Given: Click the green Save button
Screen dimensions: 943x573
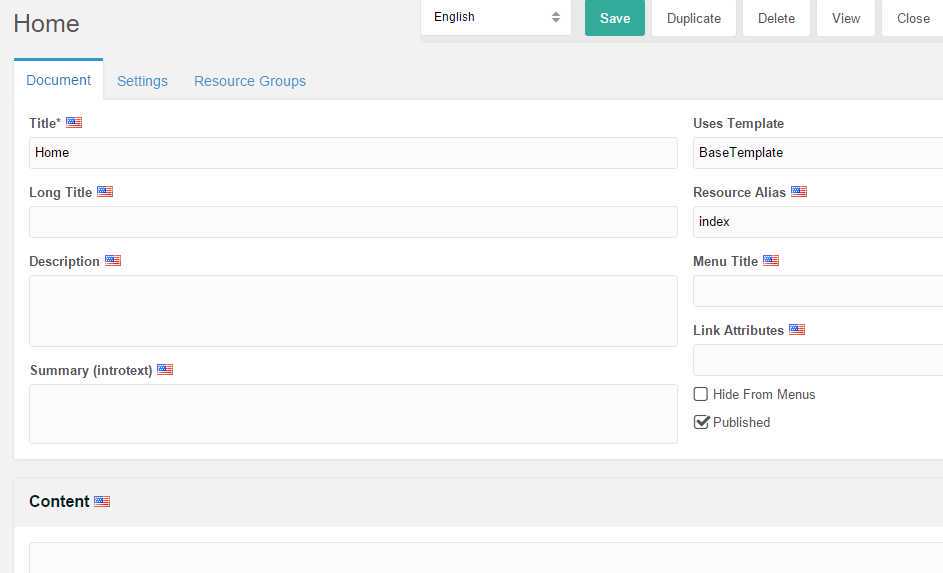Looking at the screenshot, I should 615,18.
